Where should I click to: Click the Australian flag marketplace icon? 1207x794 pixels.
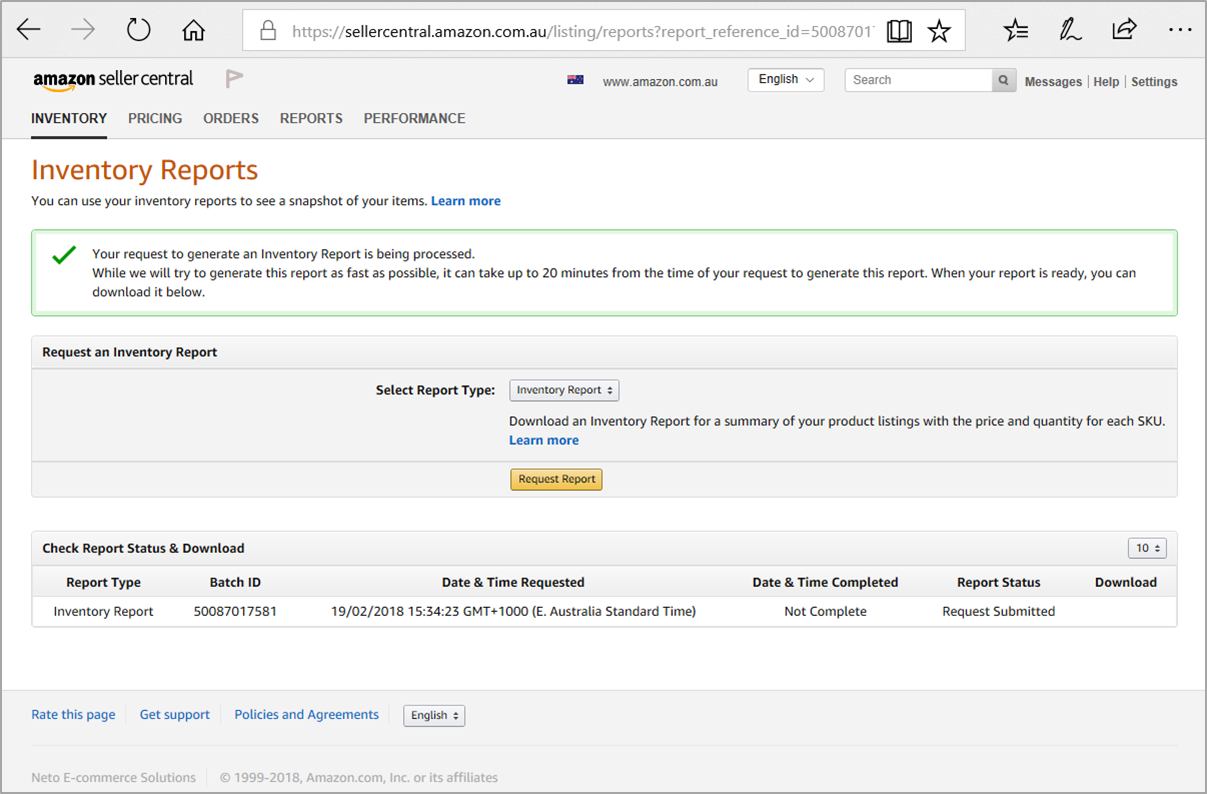click(x=575, y=80)
